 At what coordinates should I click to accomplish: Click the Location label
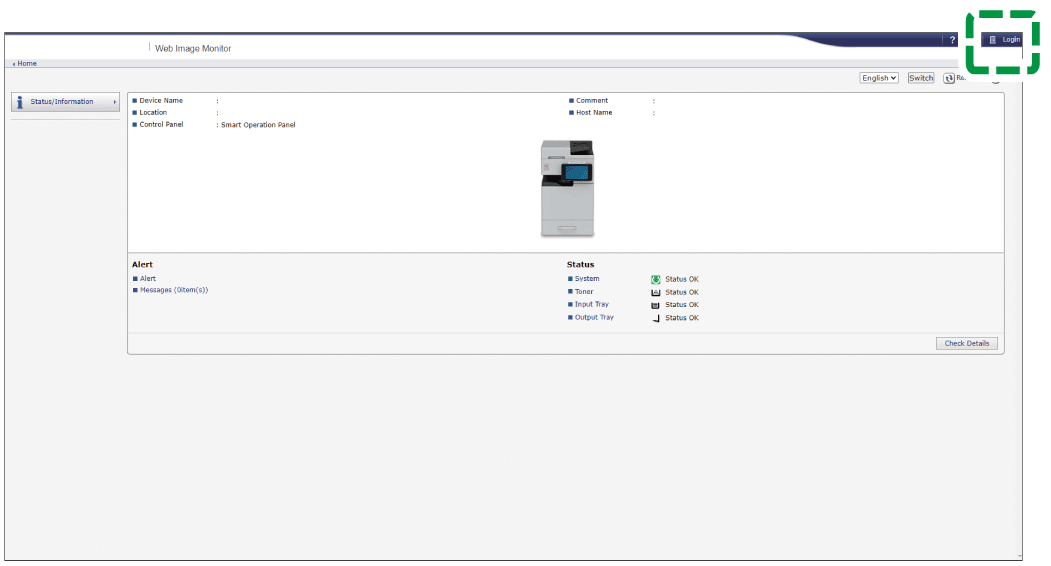pos(153,113)
